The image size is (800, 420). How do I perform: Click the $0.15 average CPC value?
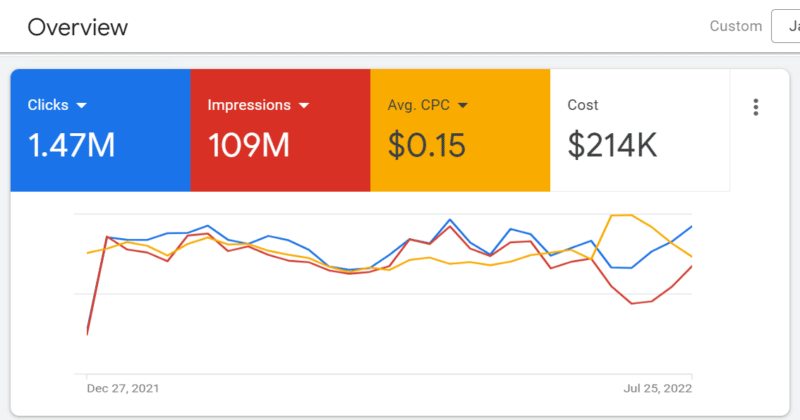[427, 146]
